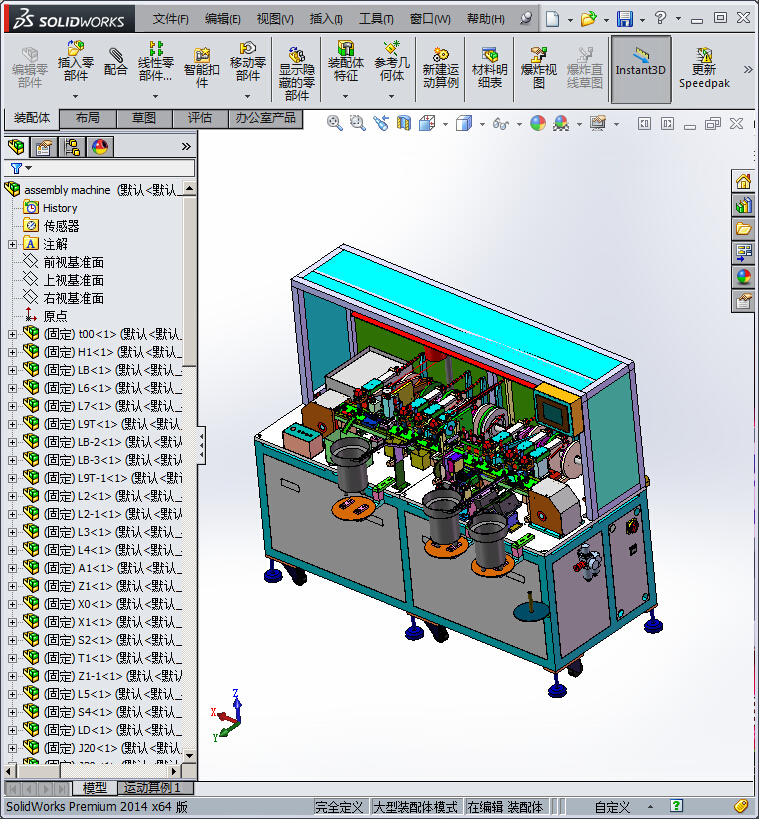Image resolution: width=759 pixels, height=819 pixels.
Task: Click Smart Fasteners (智能扣件) icon
Action: (202, 67)
